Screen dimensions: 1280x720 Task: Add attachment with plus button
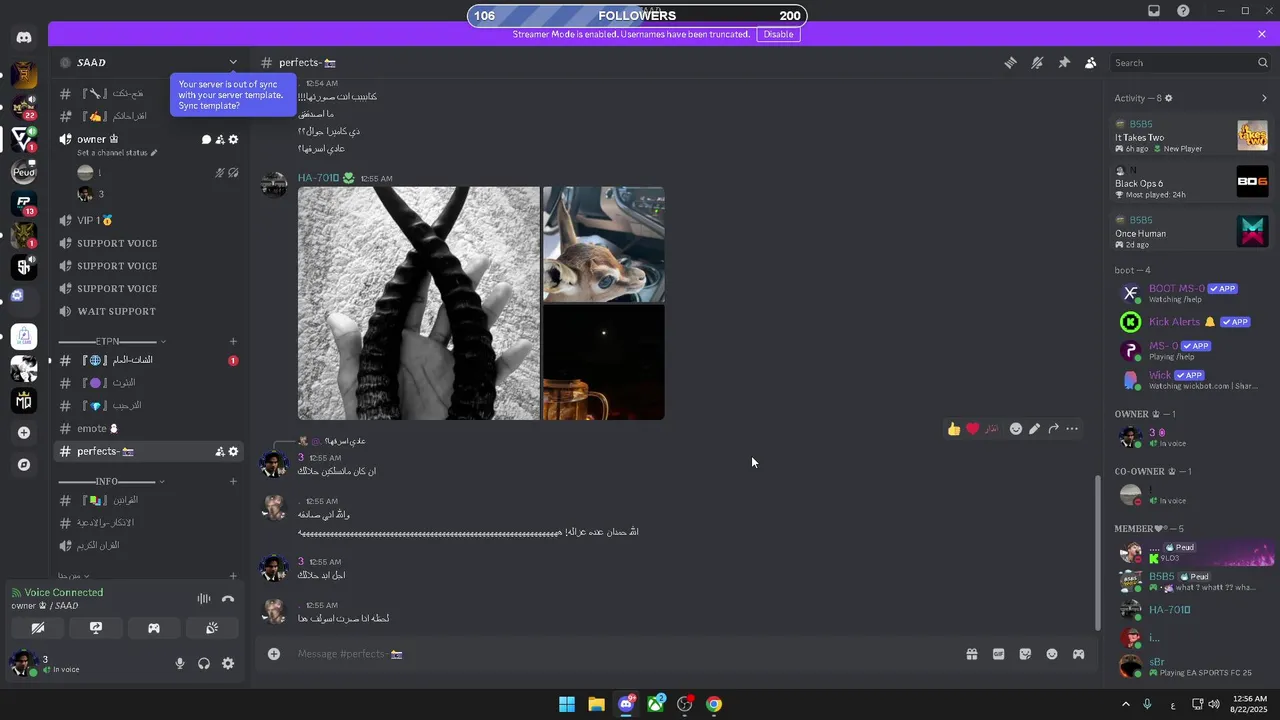click(x=274, y=654)
